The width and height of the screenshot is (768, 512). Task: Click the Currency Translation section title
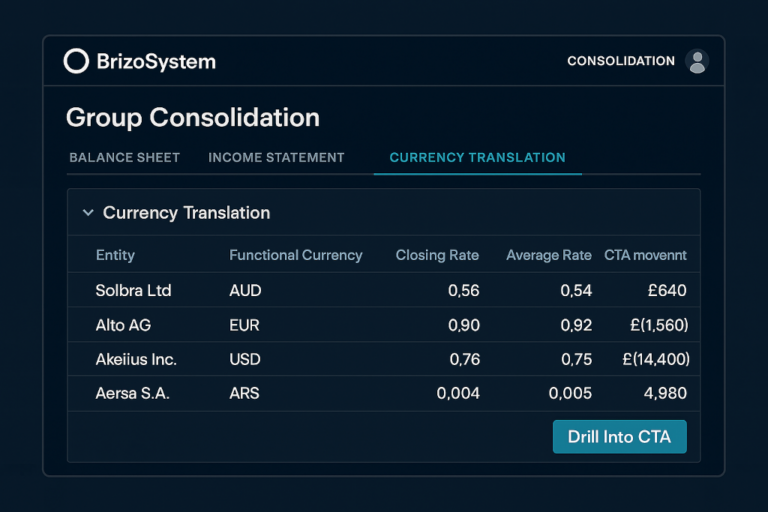pyautogui.click(x=187, y=213)
